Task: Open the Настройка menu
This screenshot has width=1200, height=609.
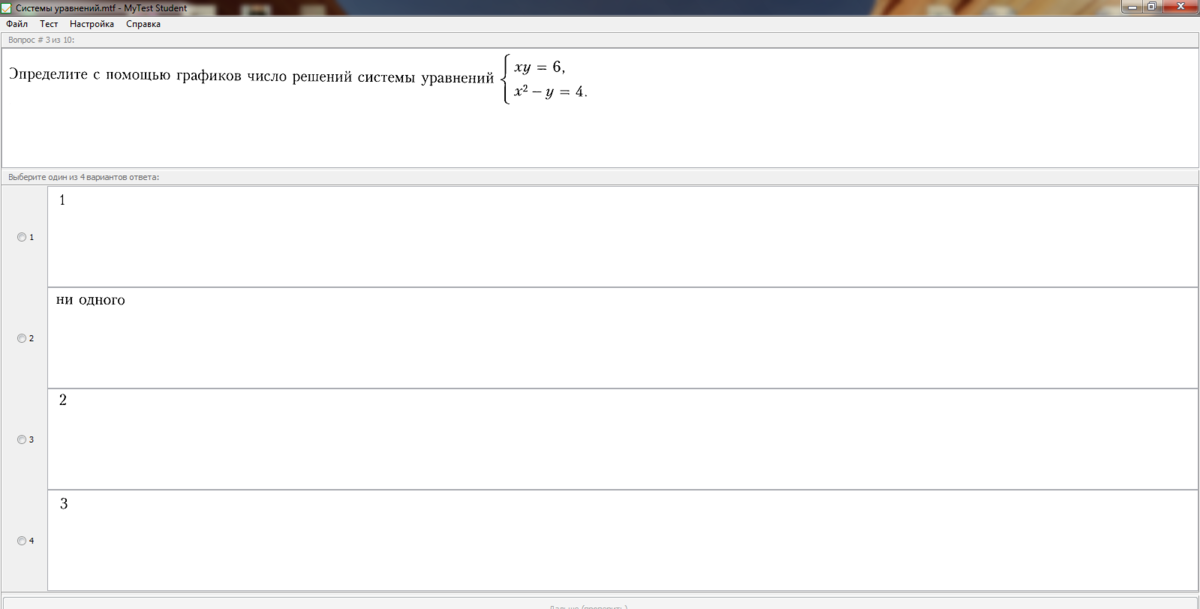Action: tap(92, 24)
